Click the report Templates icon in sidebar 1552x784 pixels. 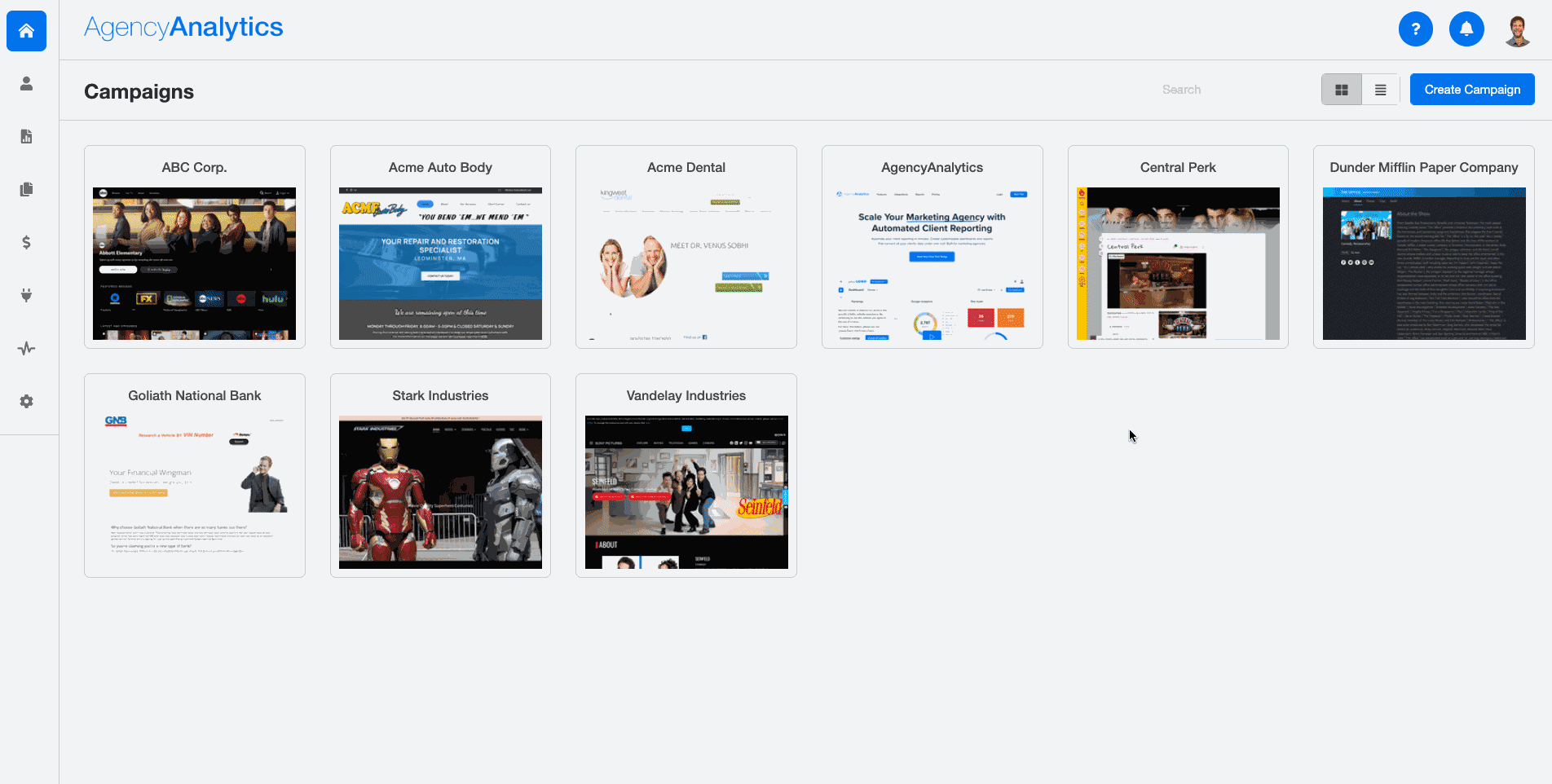tap(25, 189)
